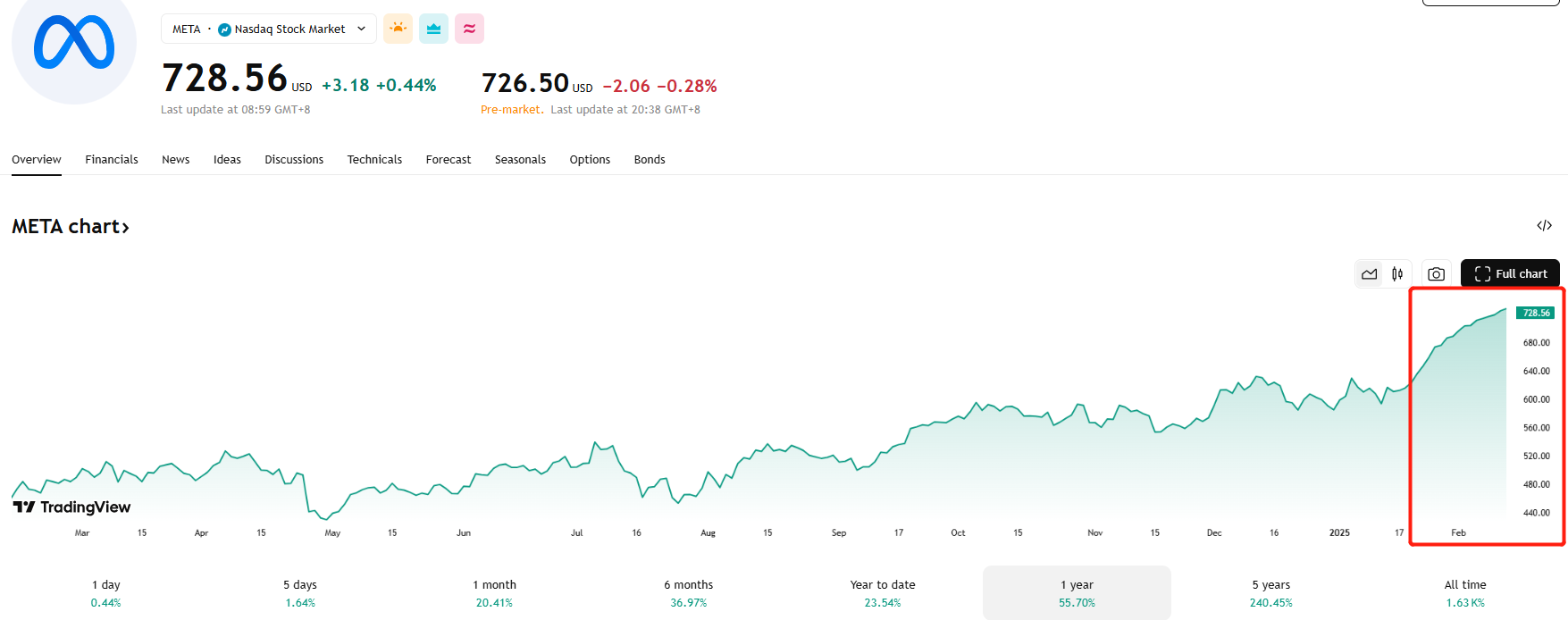Select the 5 years time range
This screenshot has height=620, width=1568.
click(x=1270, y=592)
